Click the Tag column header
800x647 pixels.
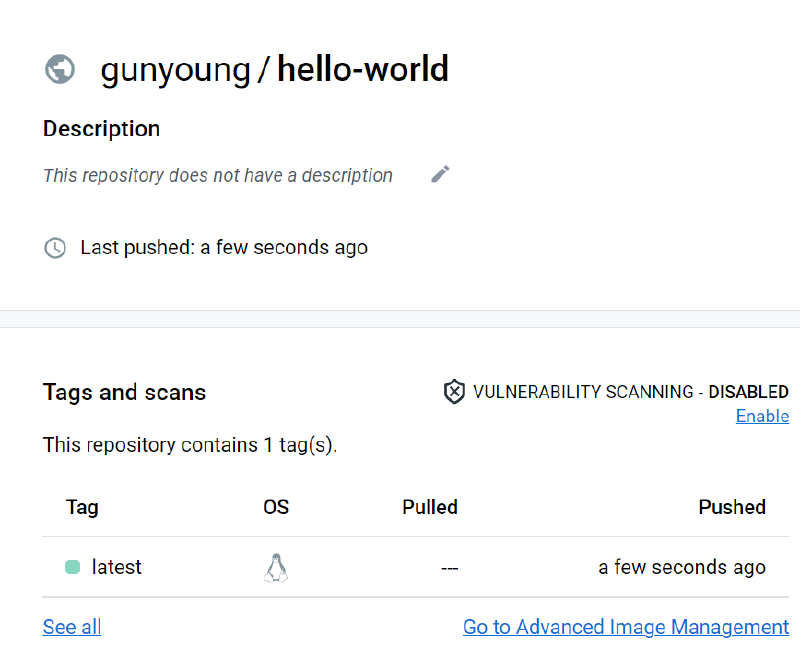(x=82, y=507)
